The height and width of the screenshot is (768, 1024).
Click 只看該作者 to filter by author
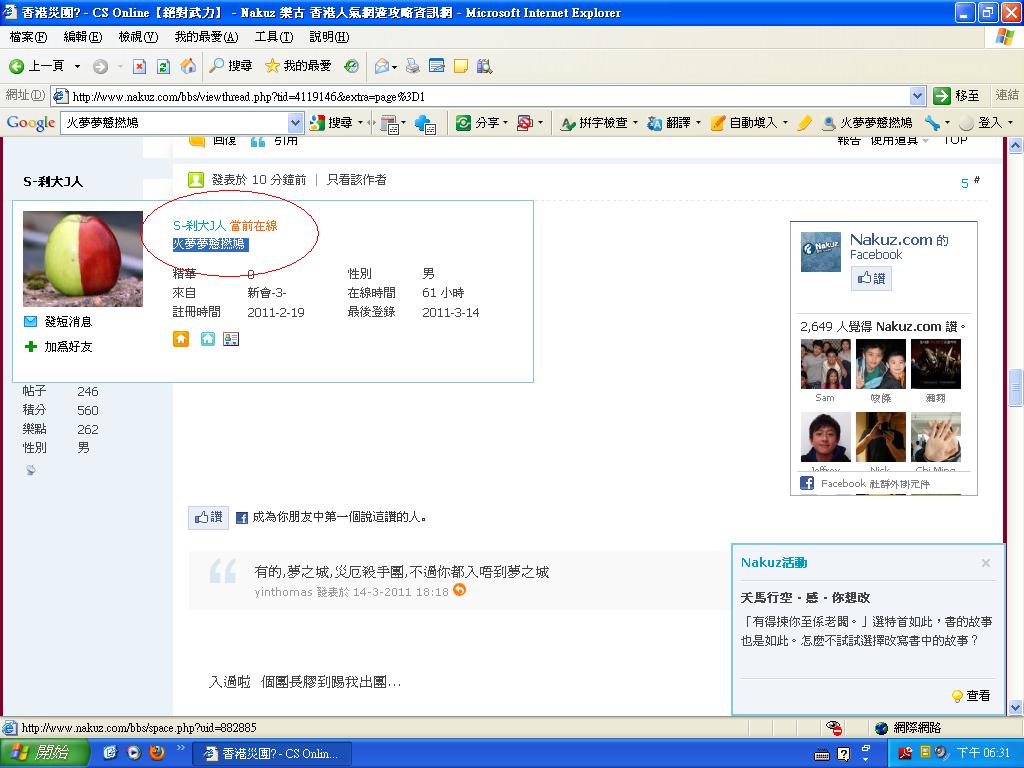(356, 180)
